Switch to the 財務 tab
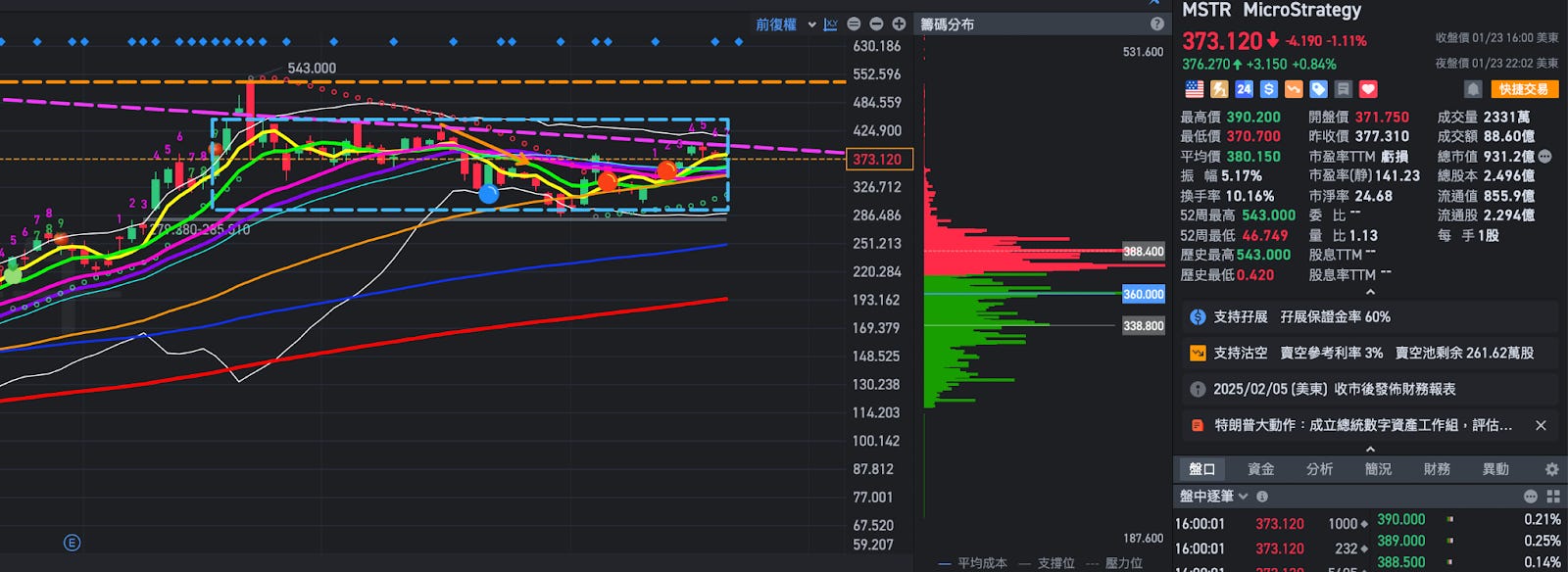The image size is (1568, 572). point(1438,469)
